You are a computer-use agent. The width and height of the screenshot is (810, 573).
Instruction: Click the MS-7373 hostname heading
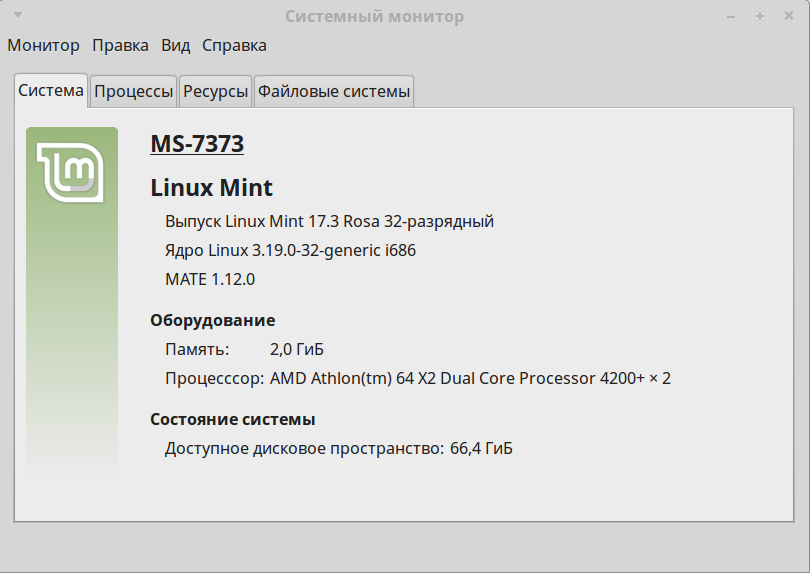197,144
